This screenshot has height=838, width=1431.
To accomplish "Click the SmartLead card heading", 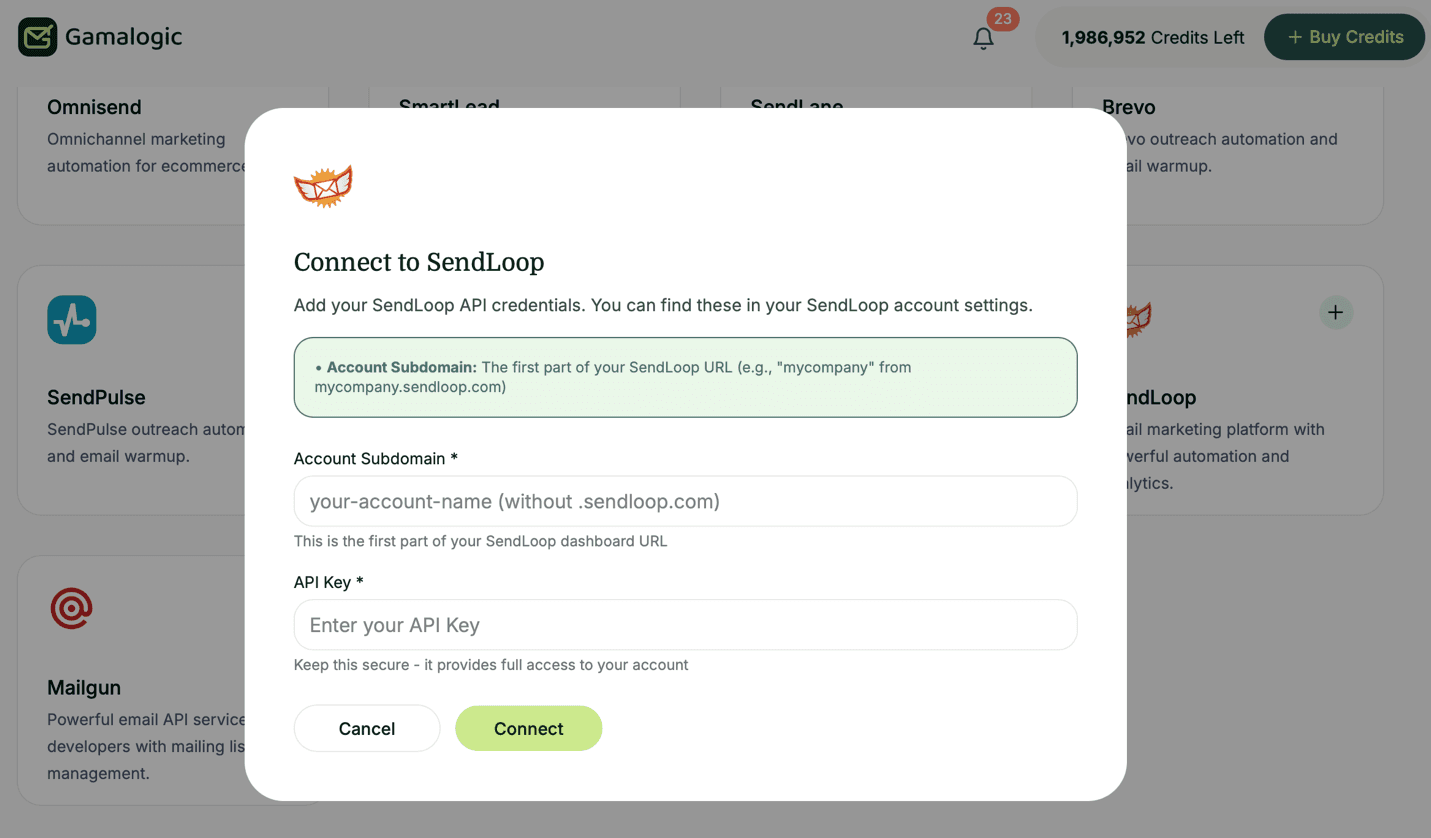I will coord(449,104).
